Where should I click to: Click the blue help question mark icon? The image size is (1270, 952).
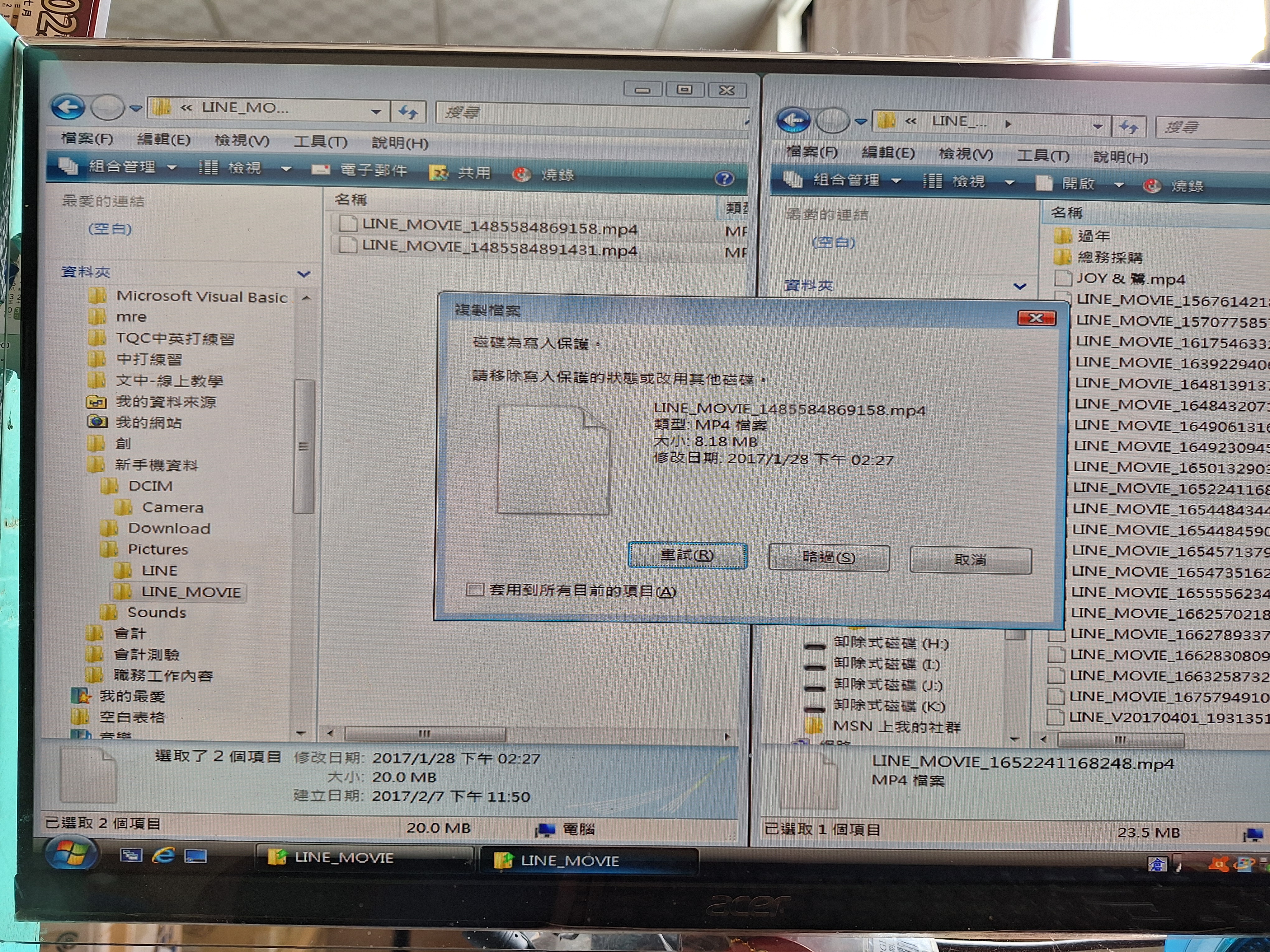(723, 179)
